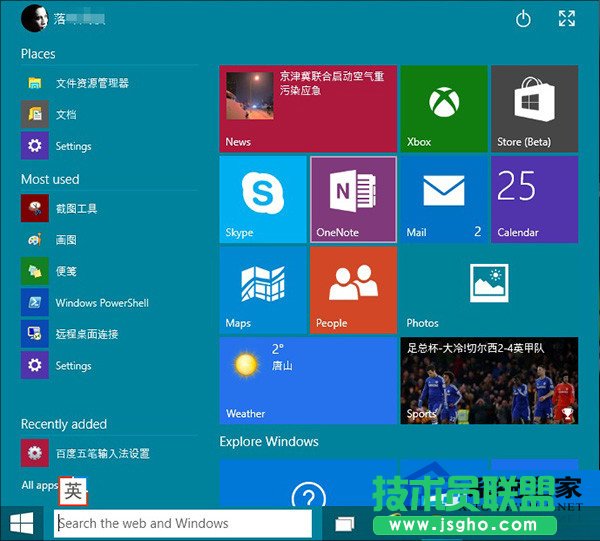Launch 截图工具 from Most used
This screenshot has height=541, width=600.
pos(109,208)
